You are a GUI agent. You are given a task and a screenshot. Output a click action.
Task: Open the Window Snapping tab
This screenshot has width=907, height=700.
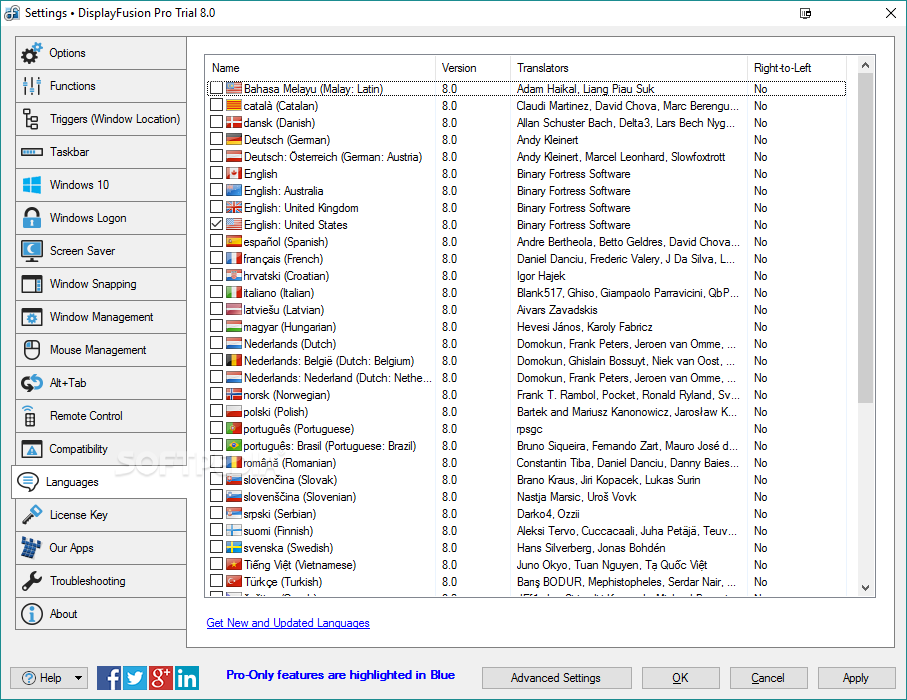(101, 284)
